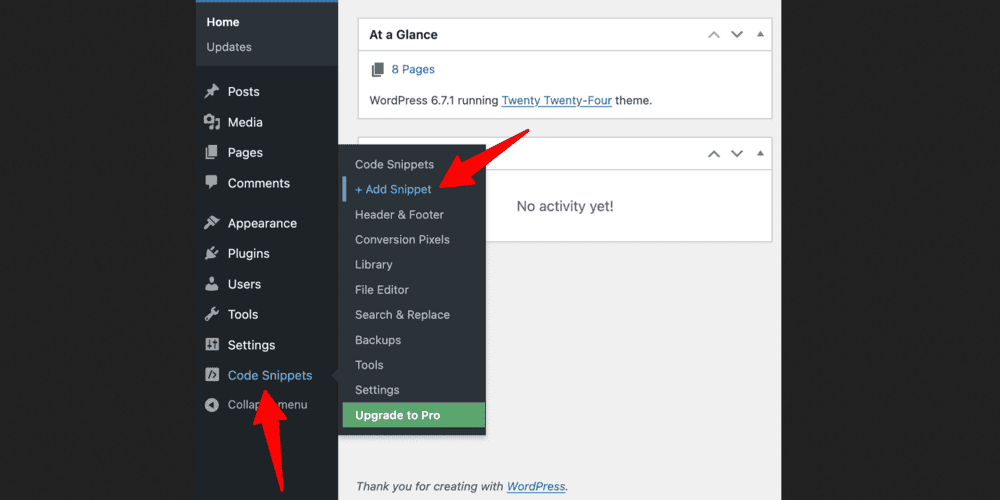The height and width of the screenshot is (500, 1000).
Task: Click the Code Snippets sidebar icon
Action: [212, 375]
